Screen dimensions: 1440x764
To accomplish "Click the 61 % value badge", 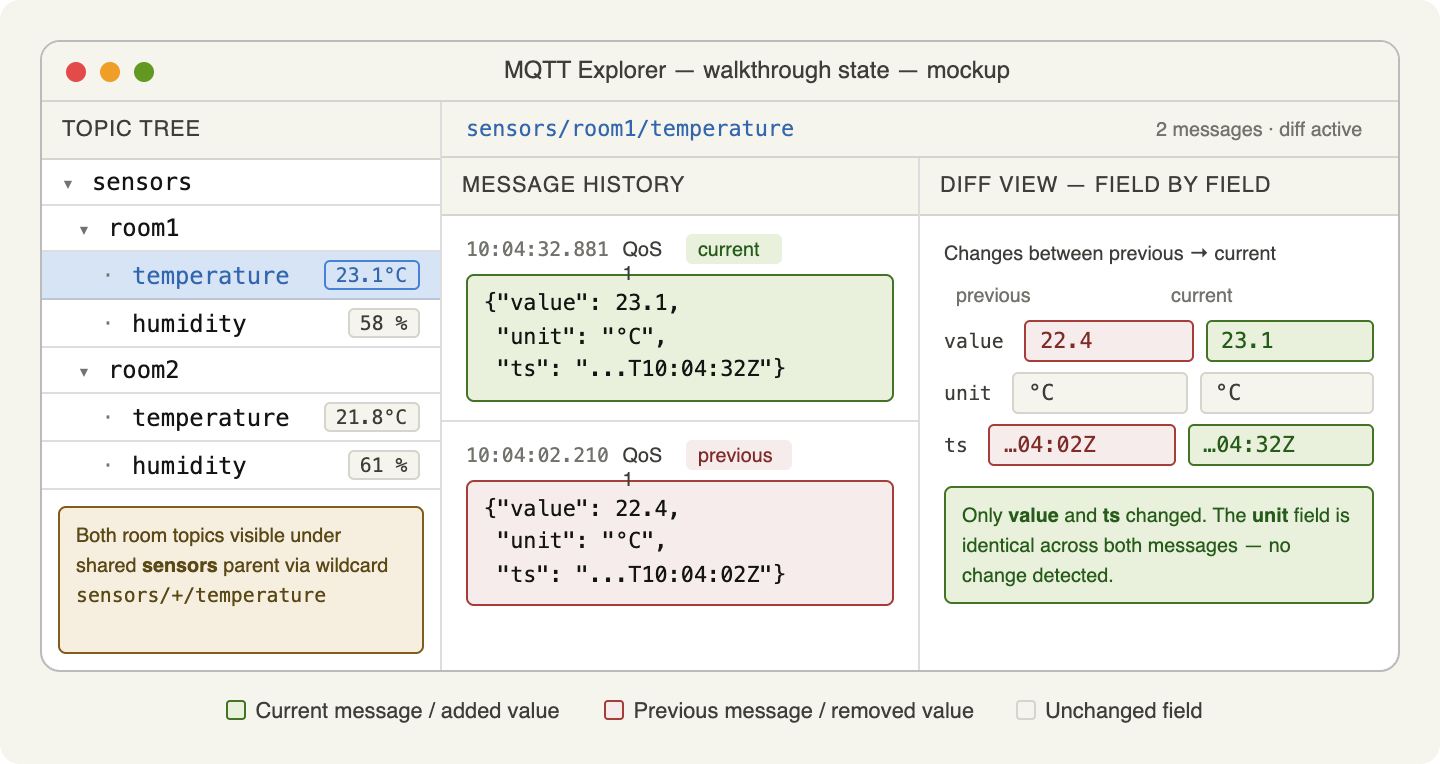I will coord(384,466).
